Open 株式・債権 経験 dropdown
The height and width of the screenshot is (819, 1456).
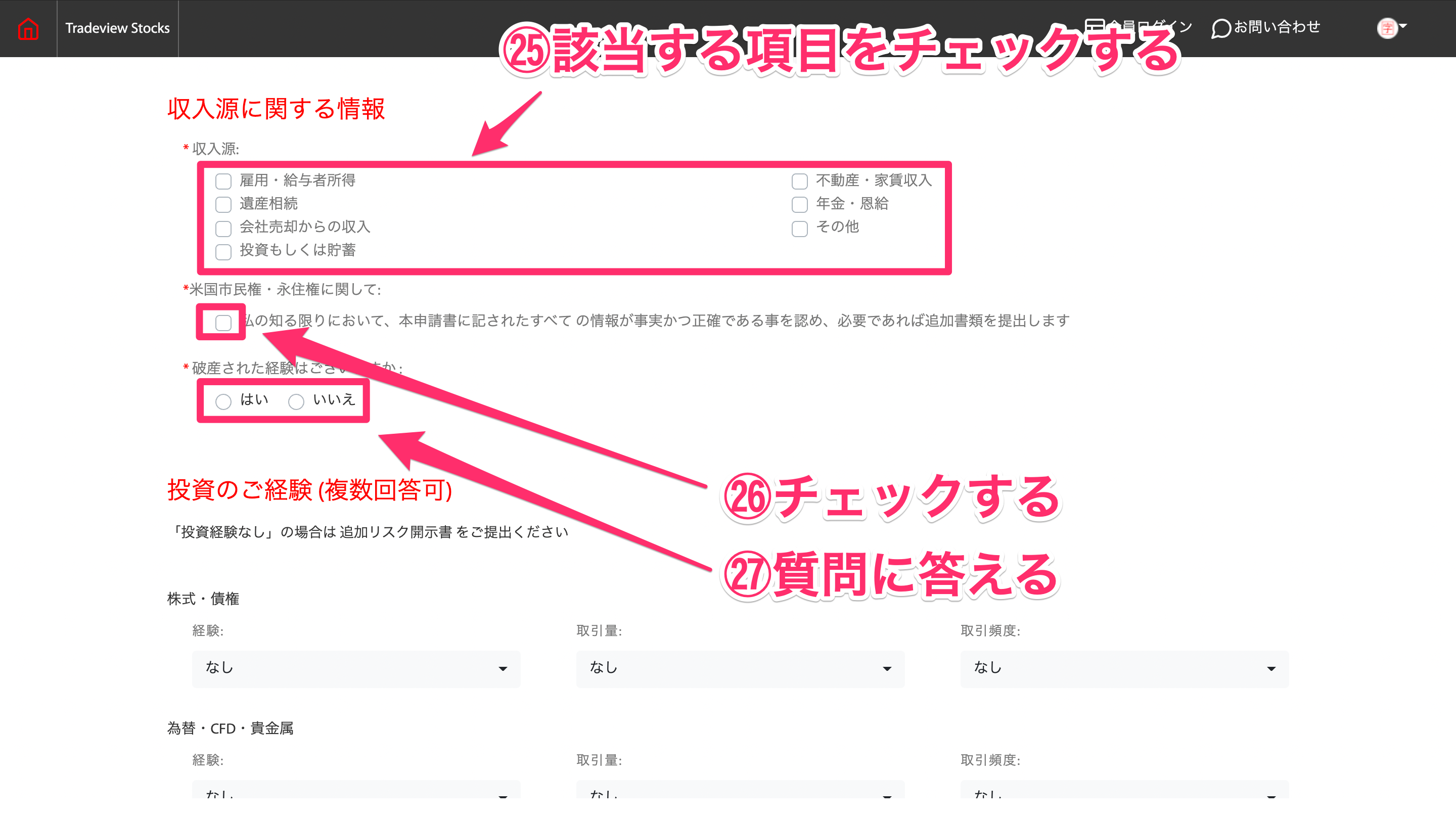(356, 669)
